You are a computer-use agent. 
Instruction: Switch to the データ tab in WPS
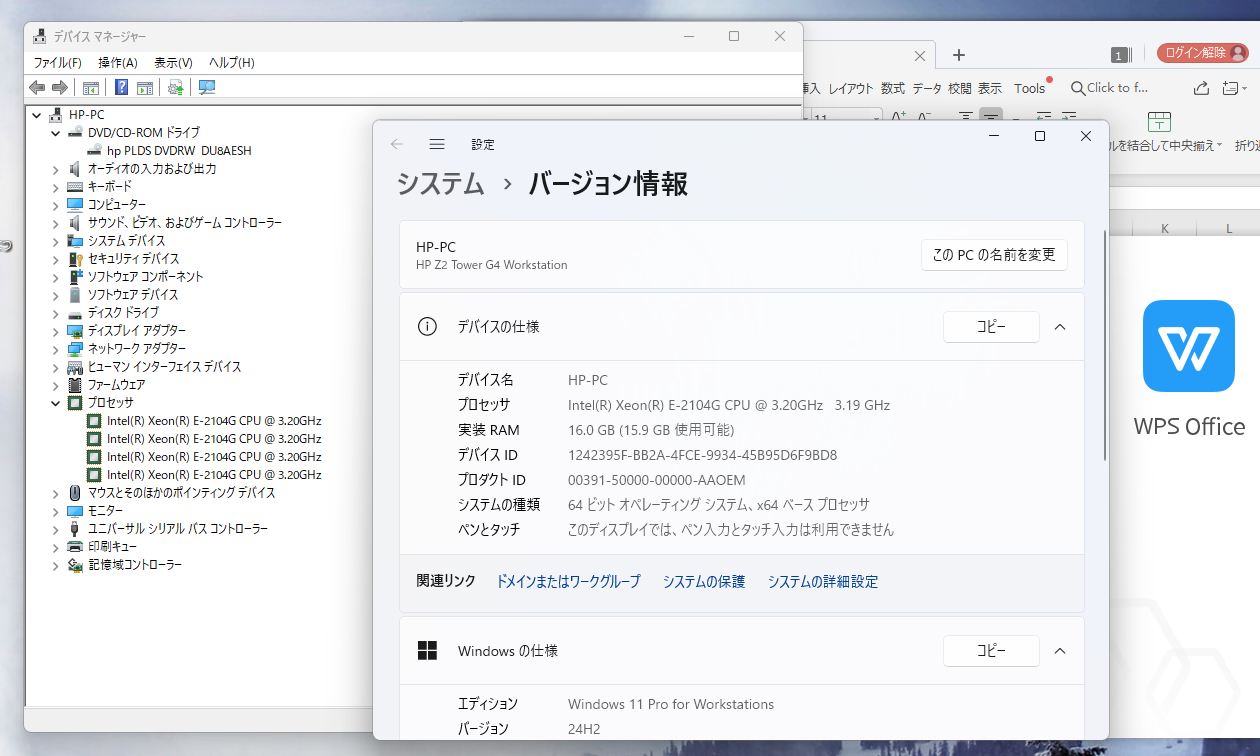(927, 88)
